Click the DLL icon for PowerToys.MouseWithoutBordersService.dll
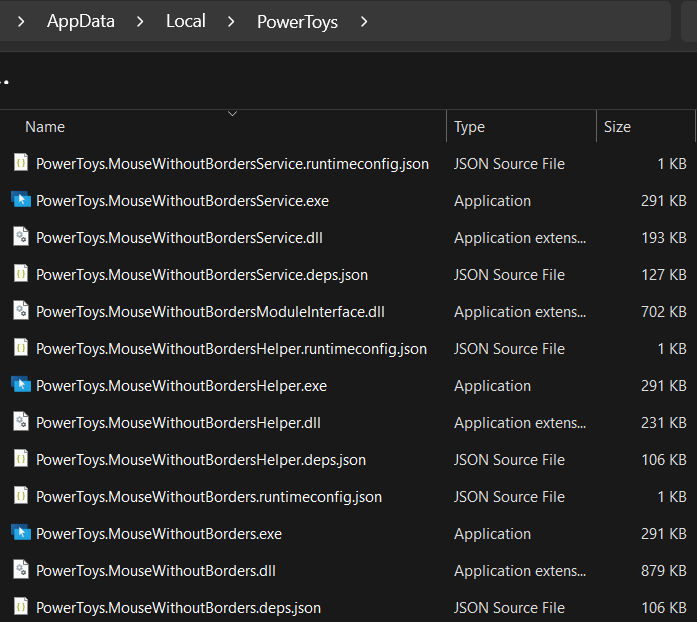Image resolution: width=697 pixels, height=622 pixels. click(x=21, y=237)
